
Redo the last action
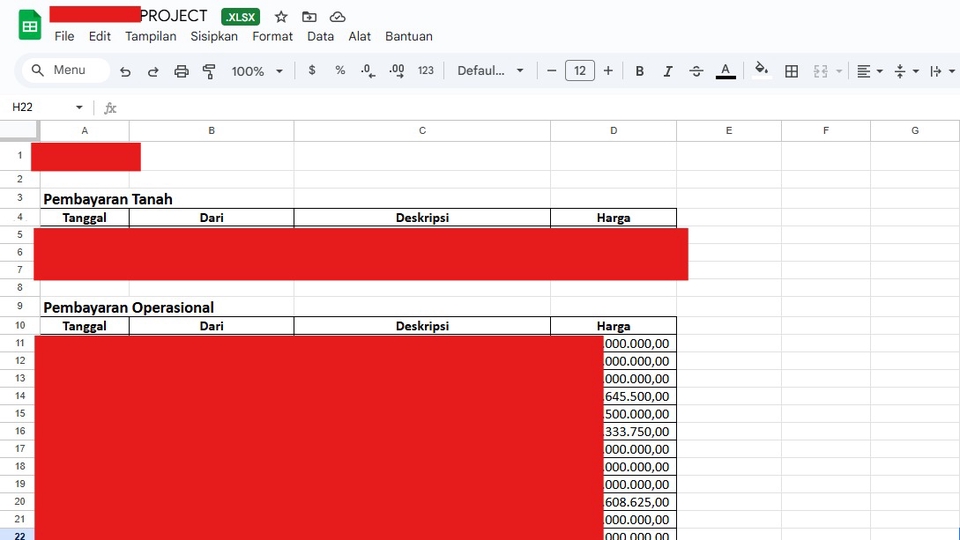point(153,71)
